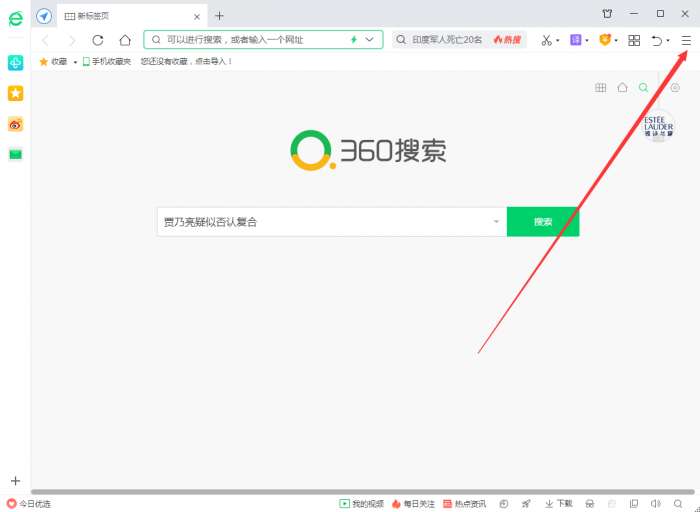Go forward with the forward arrow
This screenshot has width=700, height=512.
pyautogui.click(x=72, y=41)
